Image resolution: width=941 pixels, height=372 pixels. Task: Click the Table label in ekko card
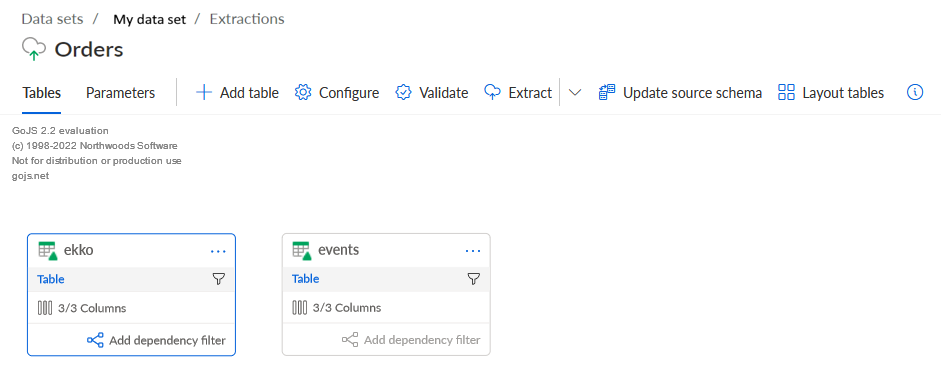click(51, 279)
